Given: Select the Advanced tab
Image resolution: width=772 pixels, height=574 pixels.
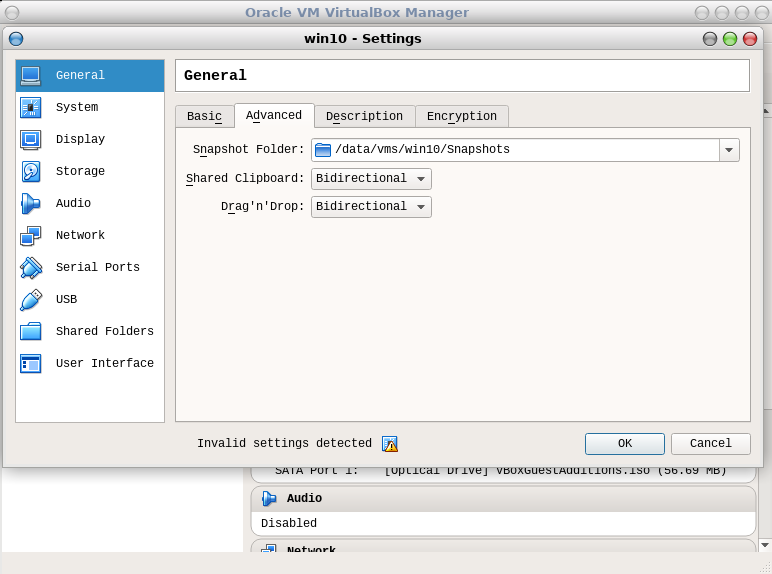Looking at the screenshot, I should [274, 115].
